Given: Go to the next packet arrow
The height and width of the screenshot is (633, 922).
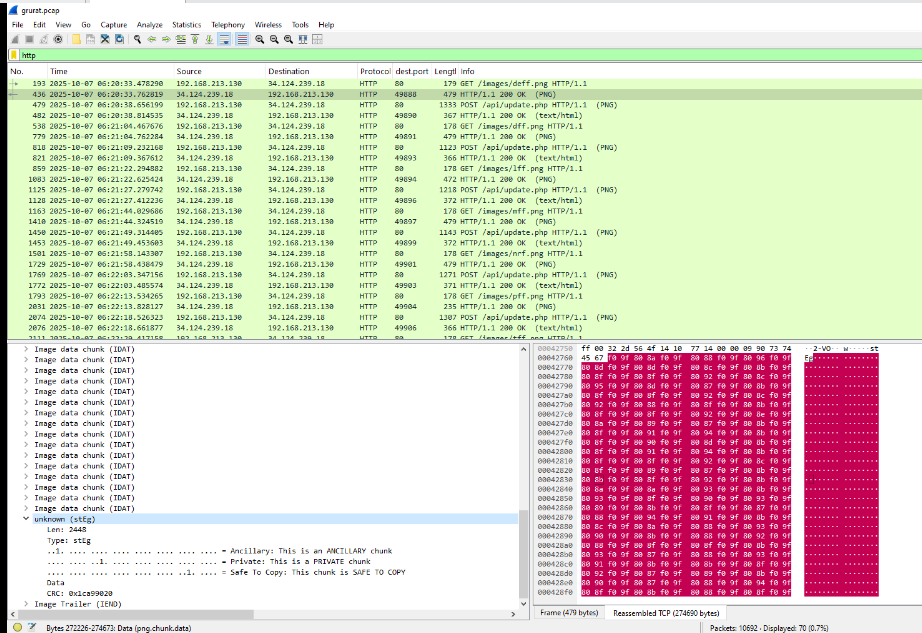Looking at the screenshot, I should [x=165, y=39].
